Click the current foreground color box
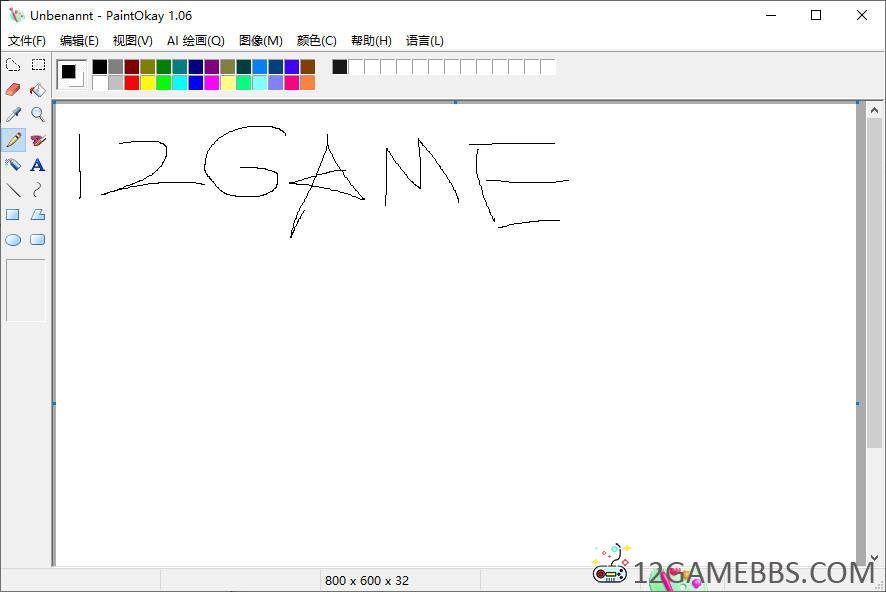The width and height of the screenshot is (886, 592). click(68, 71)
